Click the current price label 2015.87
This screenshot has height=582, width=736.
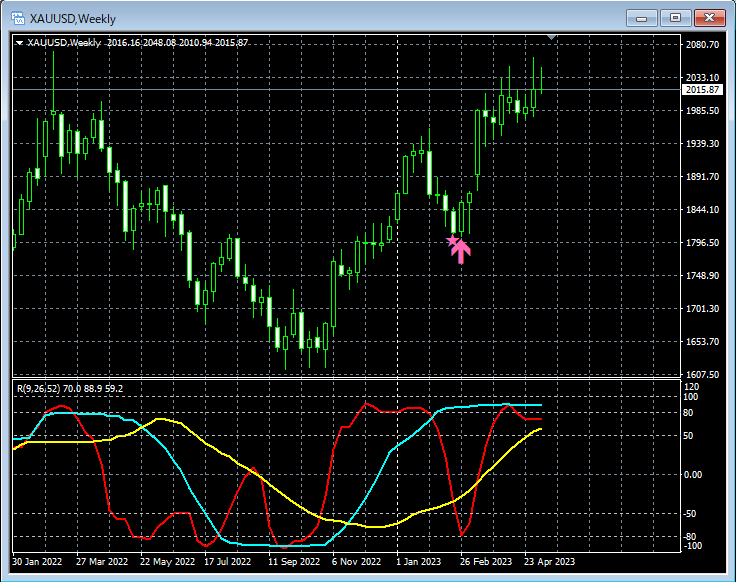tap(702, 90)
